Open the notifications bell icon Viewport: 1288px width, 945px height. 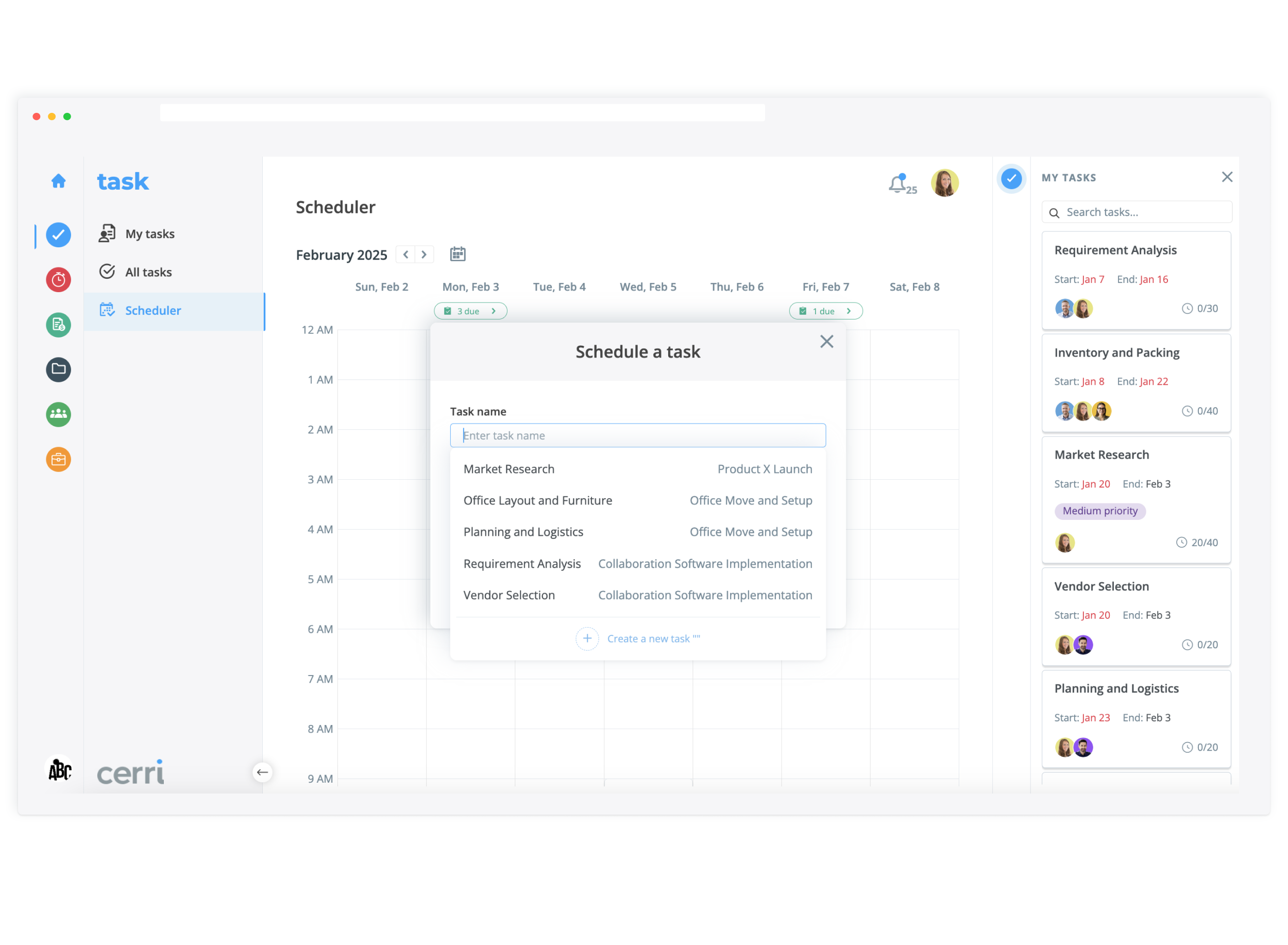(898, 184)
